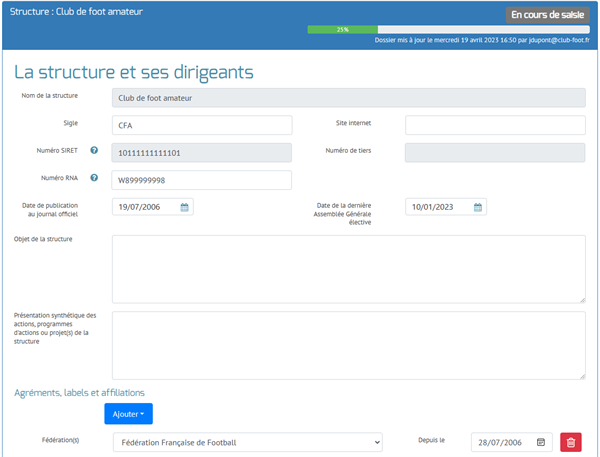Image resolution: width=600 pixels, height=457 pixels.
Task: Click the Numéro de tiers field
Action: (494, 152)
